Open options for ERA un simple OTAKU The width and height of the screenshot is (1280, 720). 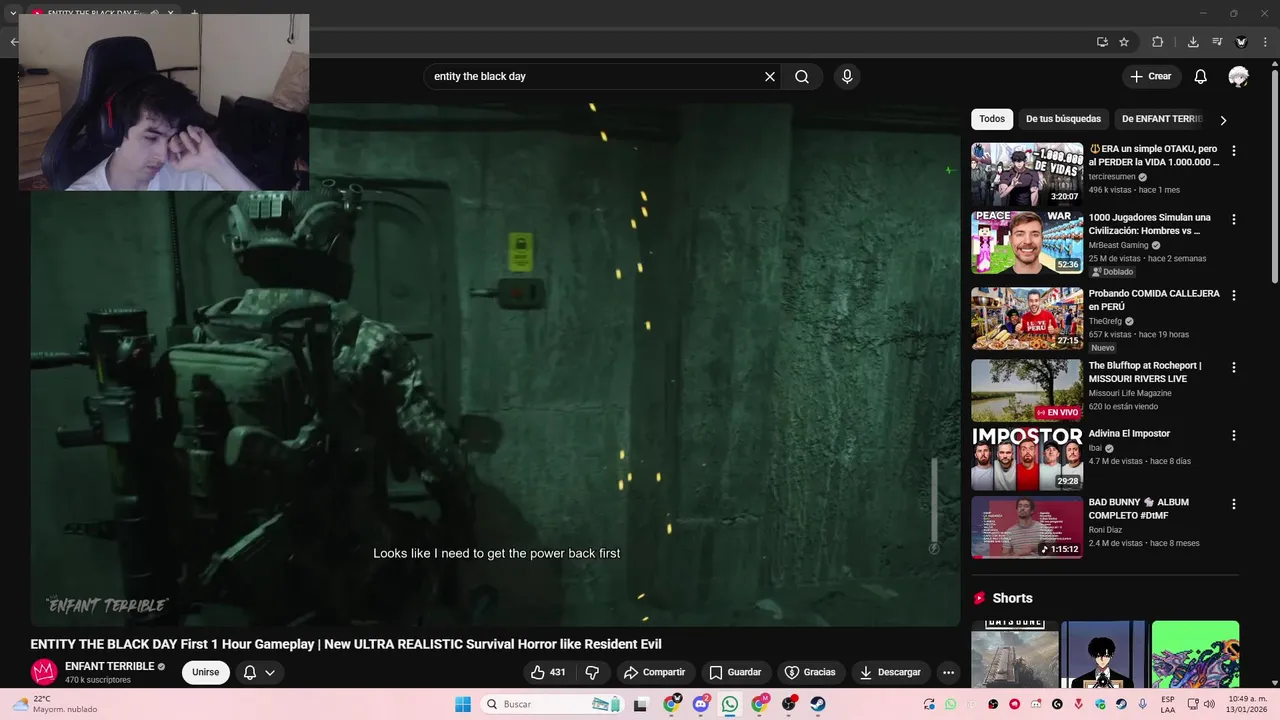[x=1233, y=151]
